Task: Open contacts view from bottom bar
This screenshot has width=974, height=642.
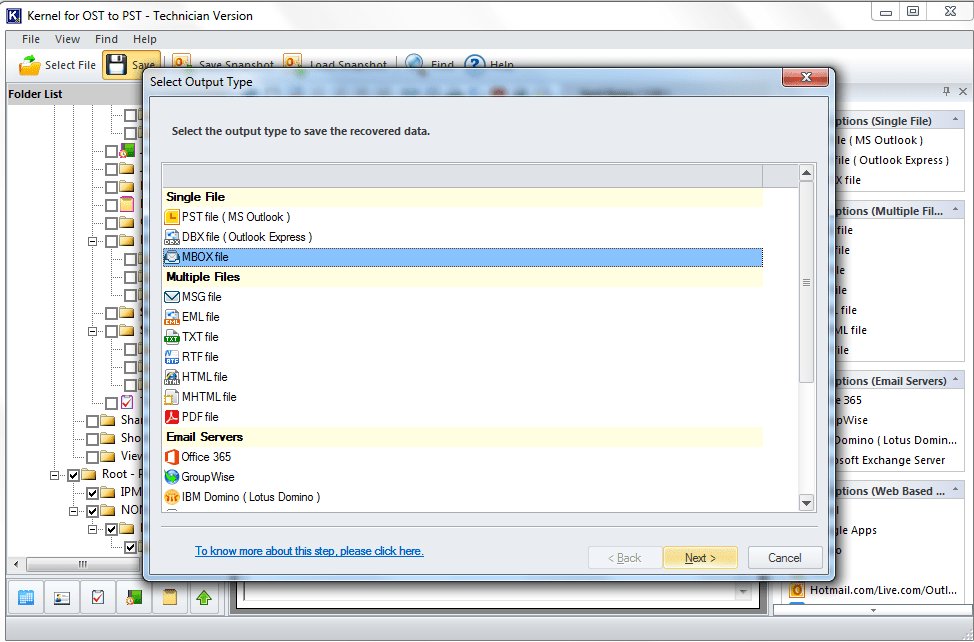Action: (x=61, y=597)
